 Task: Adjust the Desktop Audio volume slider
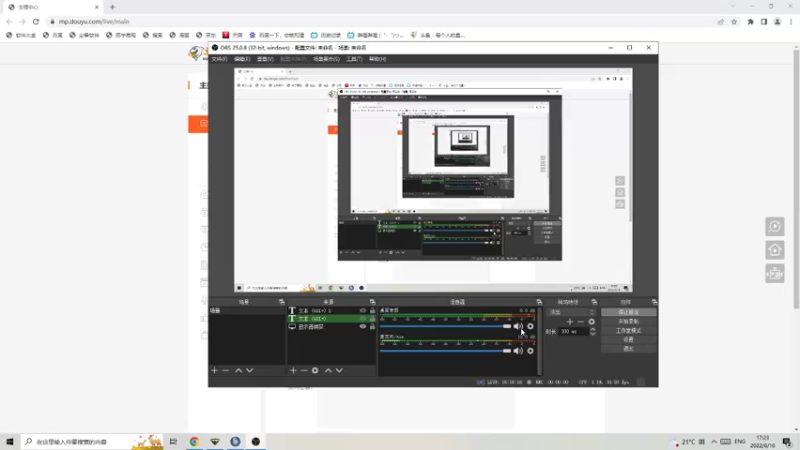coord(445,327)
